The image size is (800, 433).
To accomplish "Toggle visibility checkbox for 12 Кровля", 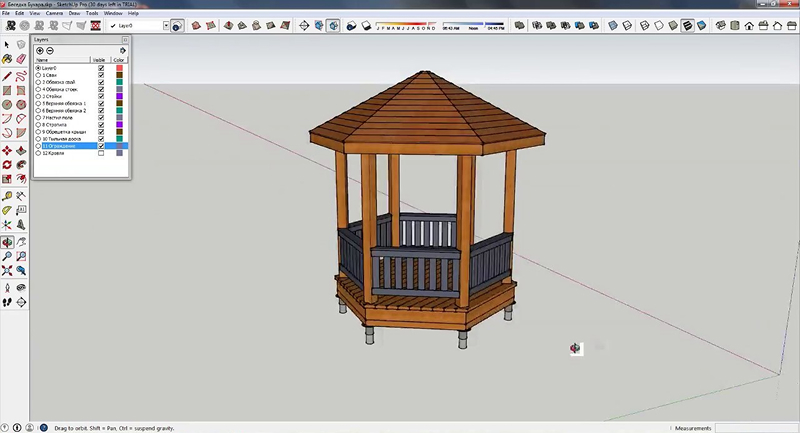I will 101,153.
